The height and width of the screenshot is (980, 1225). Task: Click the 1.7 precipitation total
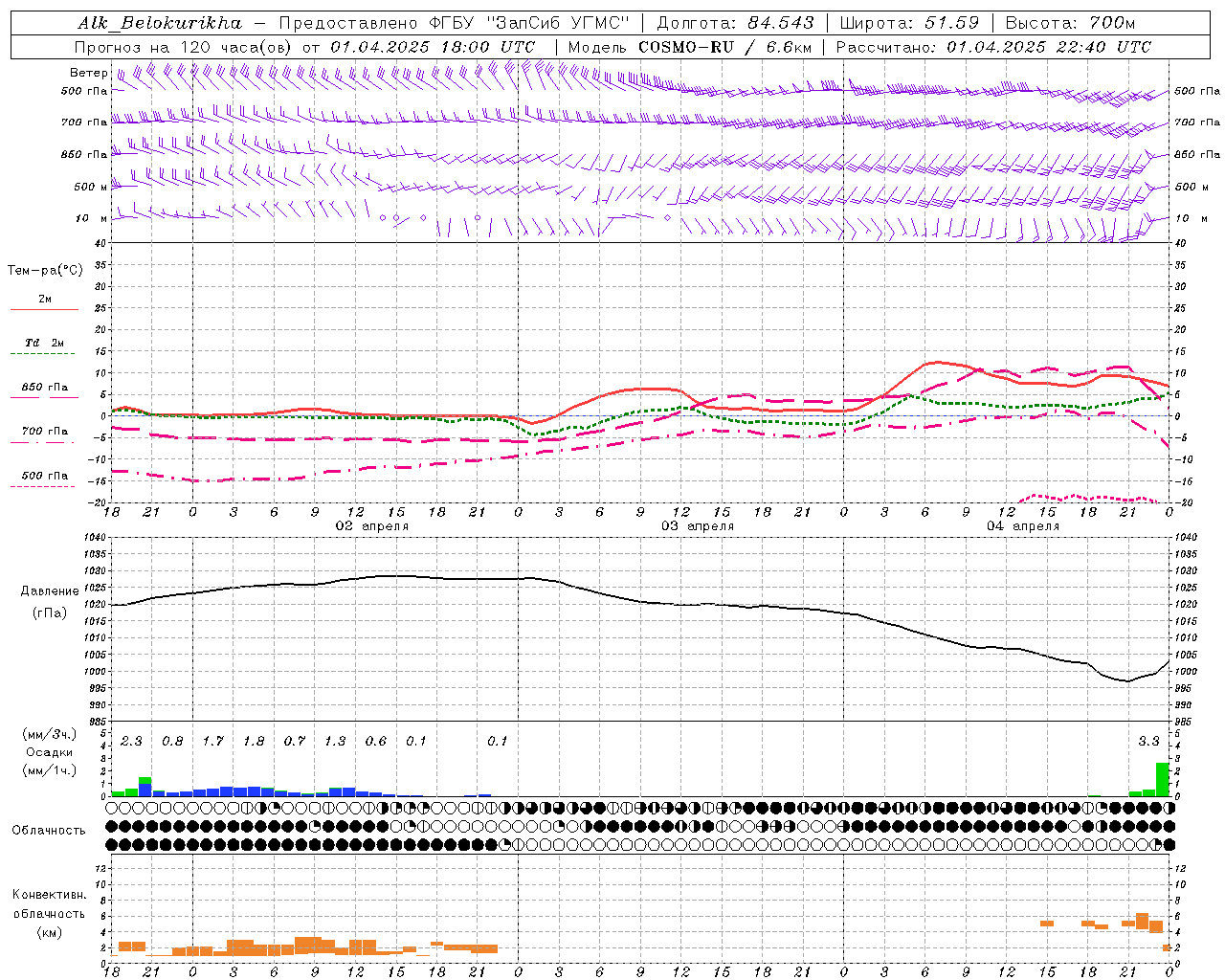212,742
